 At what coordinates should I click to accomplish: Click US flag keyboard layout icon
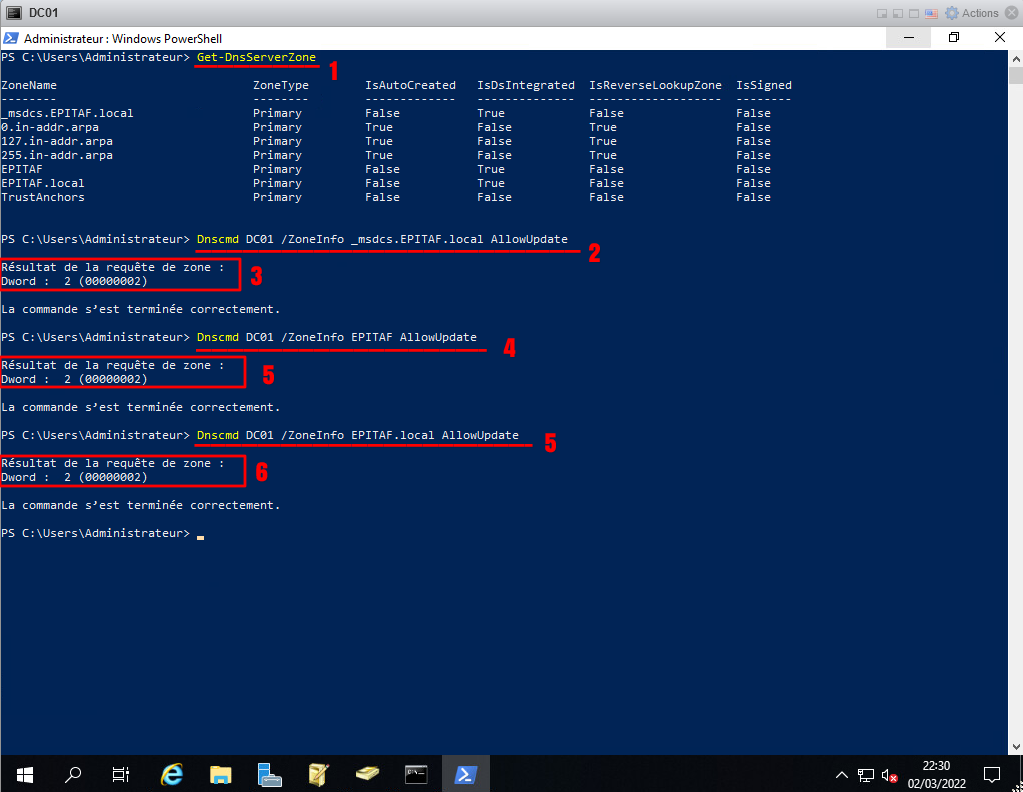(x=931, y=13)
